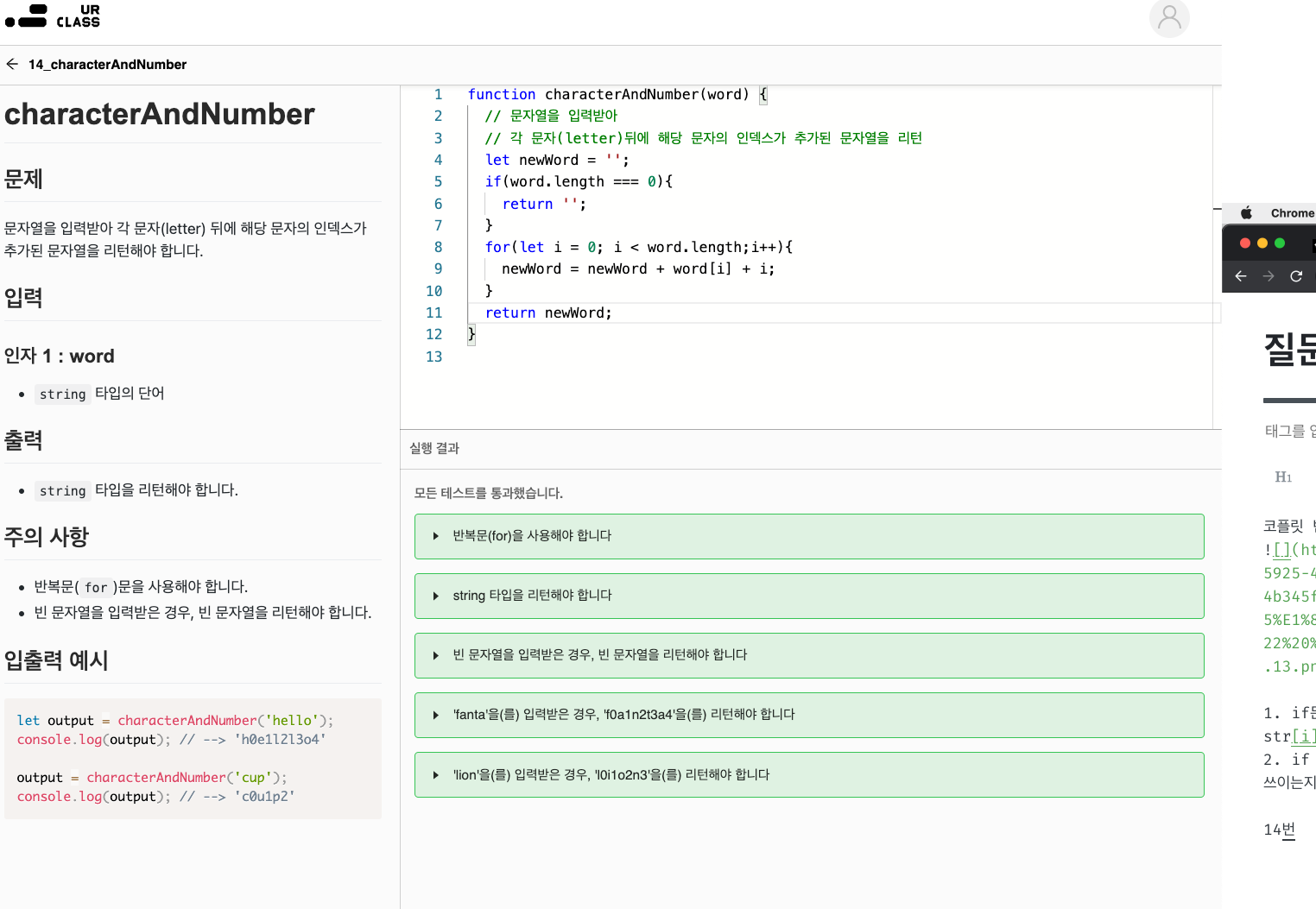Click the H1 heading format button
The image size is (1316, 909).
coord(1283,477)
